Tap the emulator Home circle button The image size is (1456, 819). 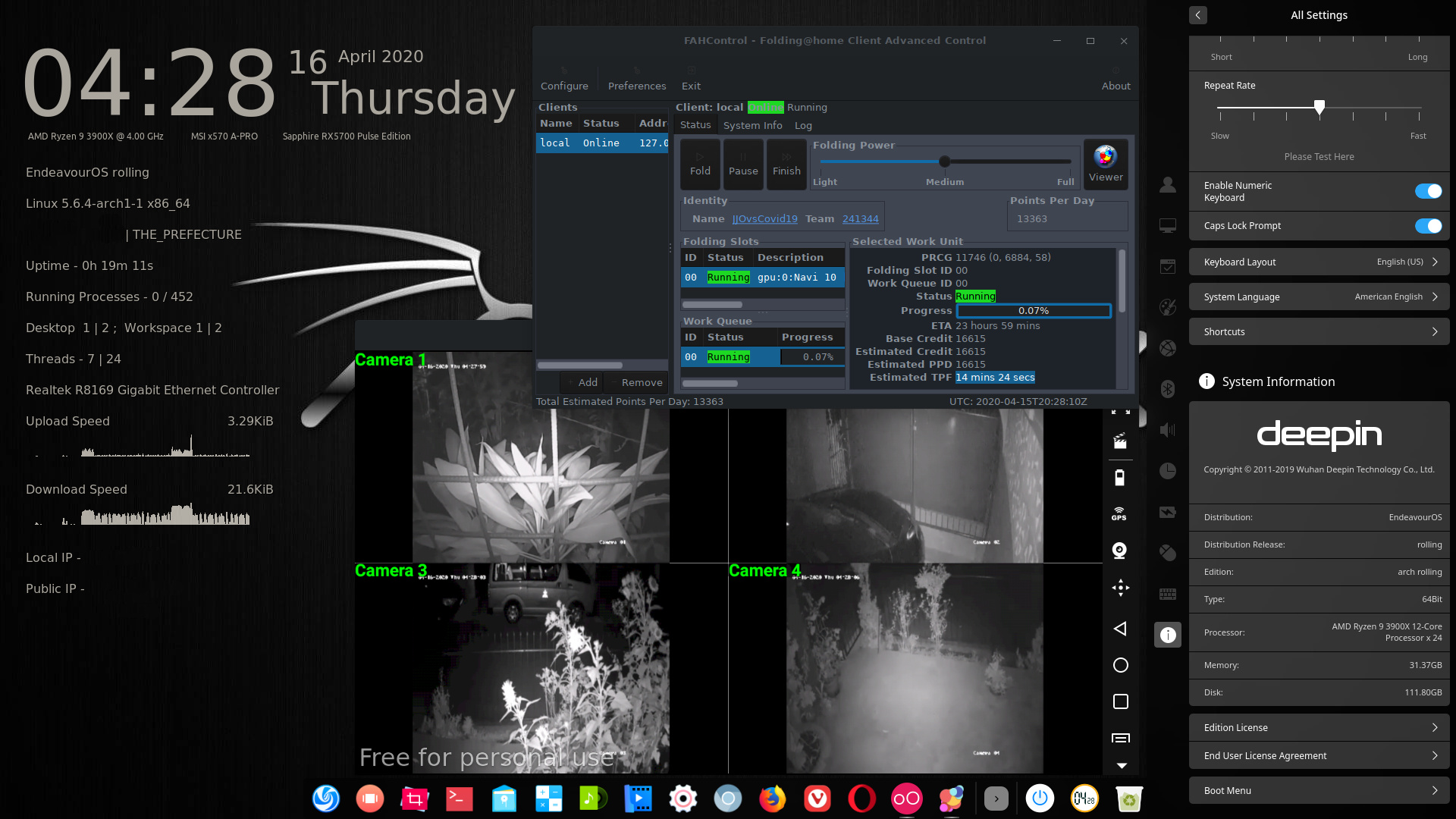(x=1121, y=665)
